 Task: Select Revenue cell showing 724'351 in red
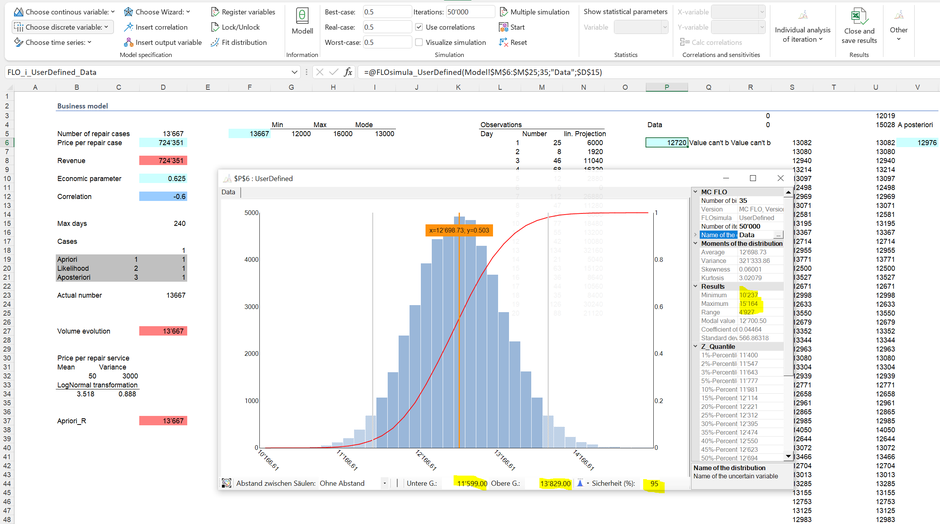pyautogui.click(x=163, y=161)
